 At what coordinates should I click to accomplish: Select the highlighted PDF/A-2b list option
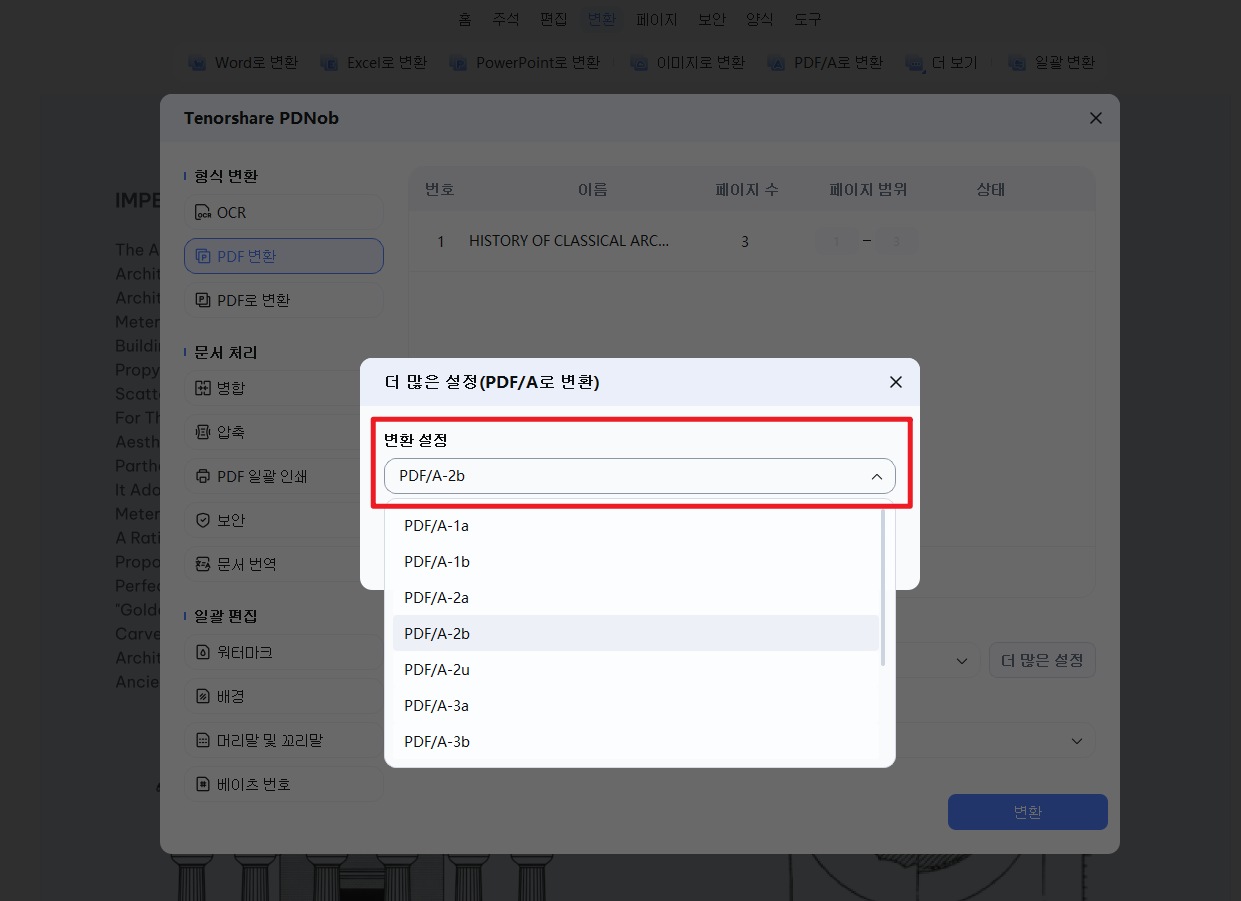[x=636, y=633]
